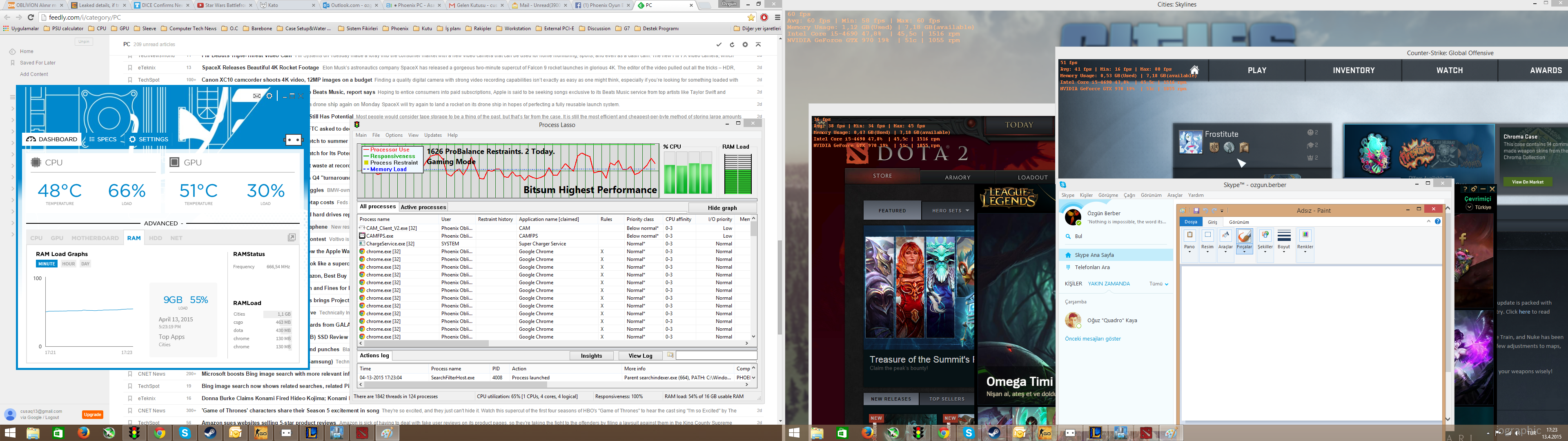1568x441 pixels.
Task: Switch RAM graph to DAY
Action: point(85,264)
